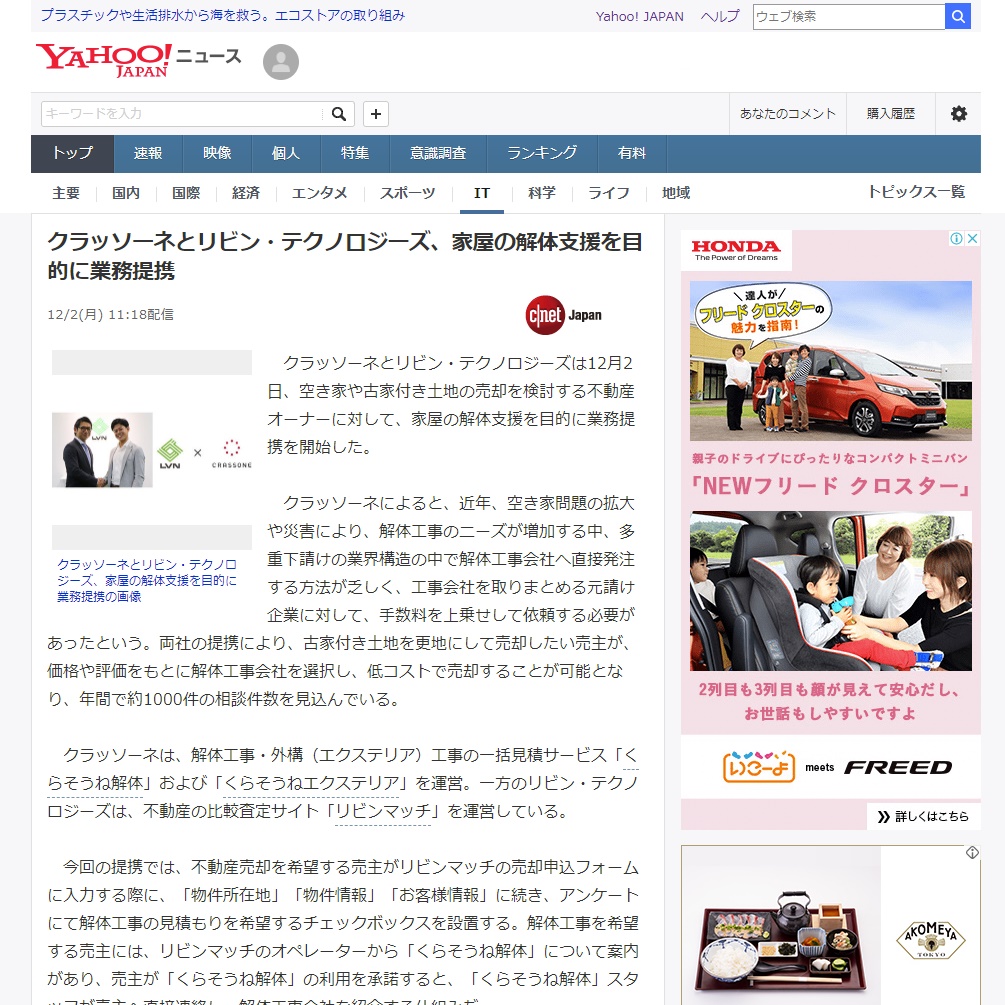The height and width of the screenshot is (1005, 1005).
Task: Open settings gear icon
Action: (x=958, y=114)
